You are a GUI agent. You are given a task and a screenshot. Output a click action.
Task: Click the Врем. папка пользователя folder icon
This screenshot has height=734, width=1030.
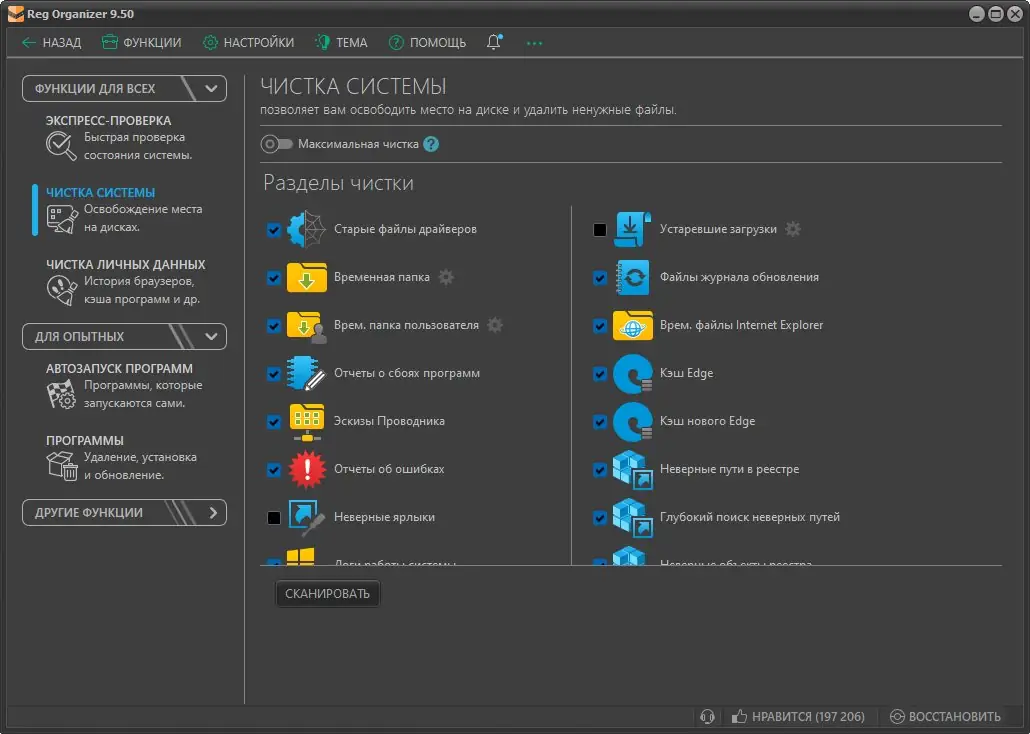307,326
